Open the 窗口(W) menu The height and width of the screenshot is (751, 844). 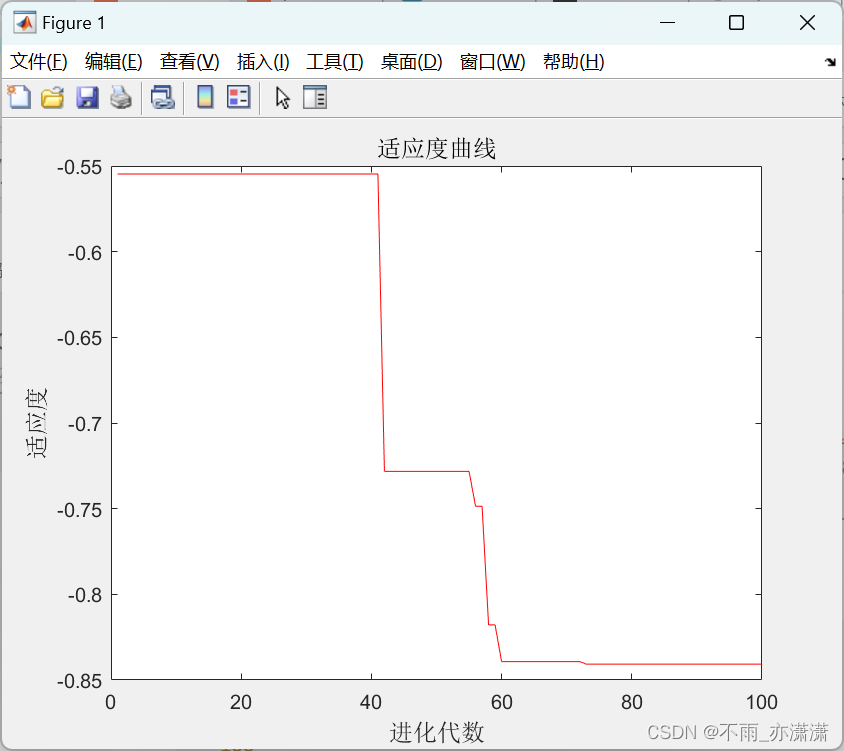[493, 62]
